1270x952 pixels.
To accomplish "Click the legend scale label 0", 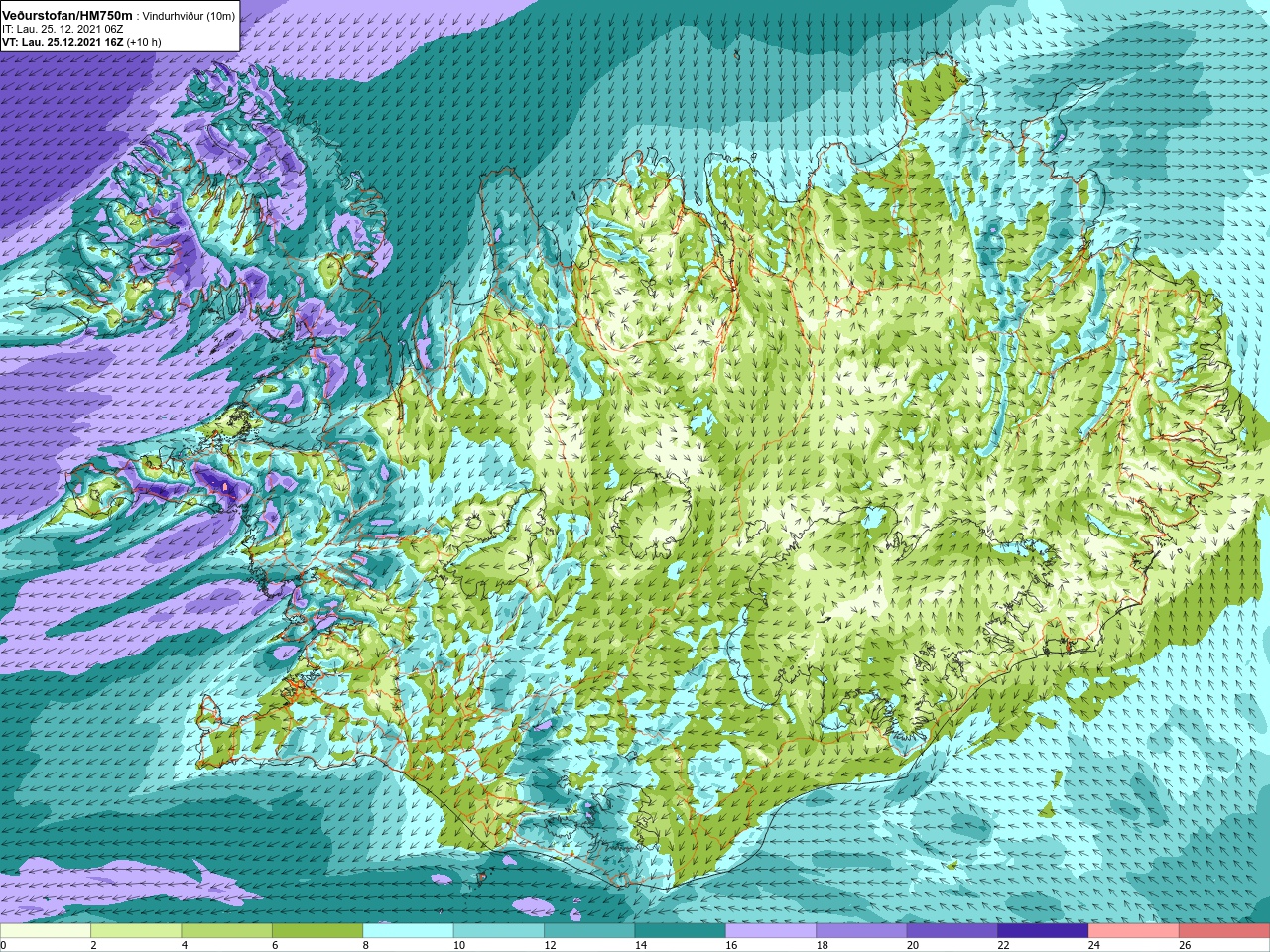I will [x=3, y=946].
